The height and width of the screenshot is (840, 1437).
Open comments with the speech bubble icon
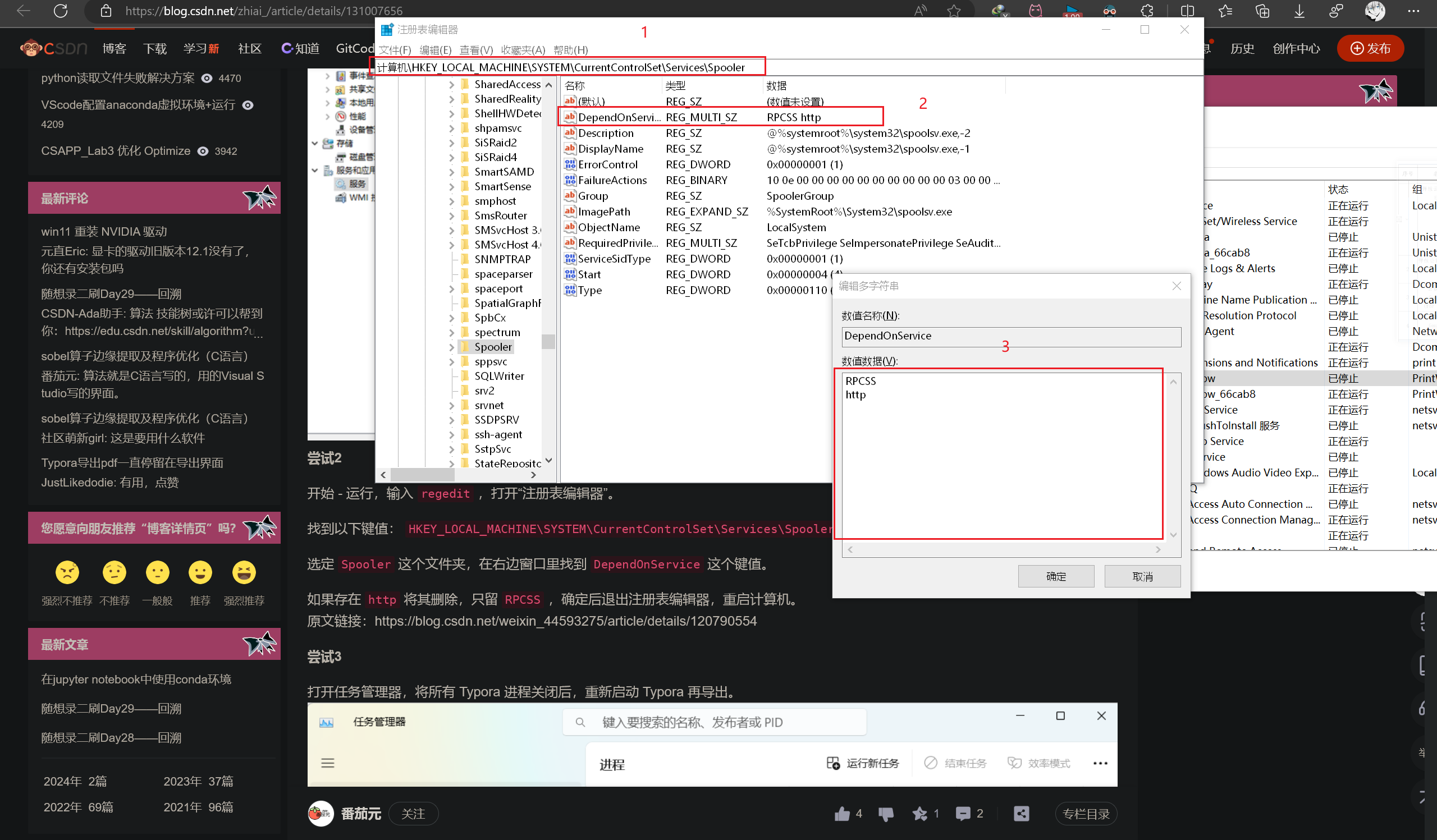[x=963, y=814]
